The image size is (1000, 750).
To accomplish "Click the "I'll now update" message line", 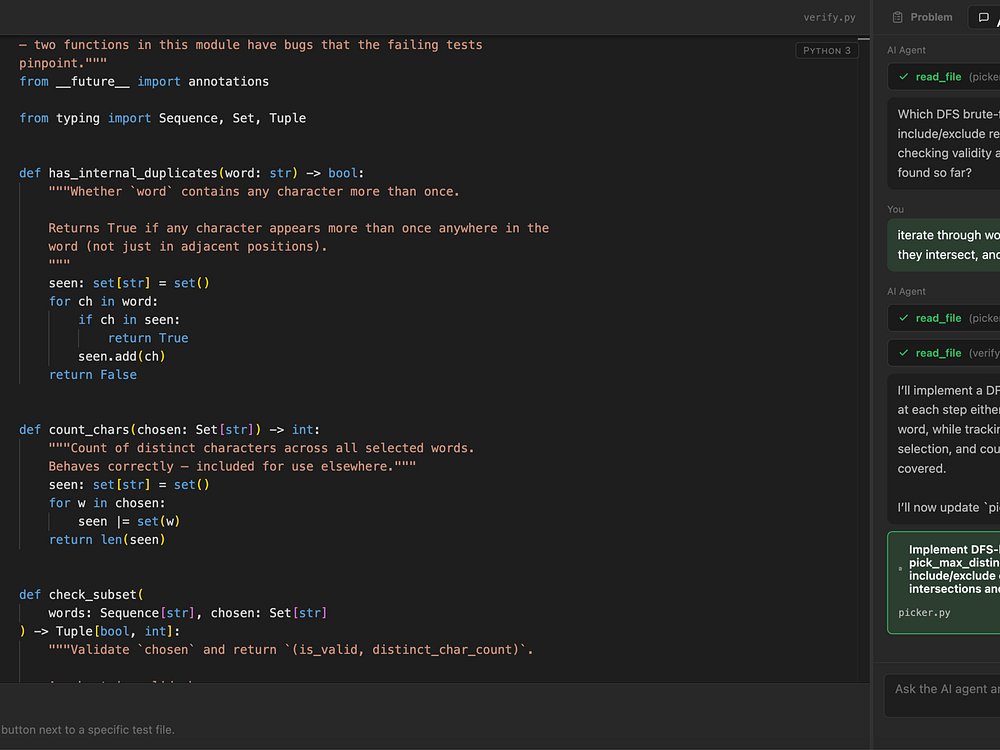I will coord(948,508).
